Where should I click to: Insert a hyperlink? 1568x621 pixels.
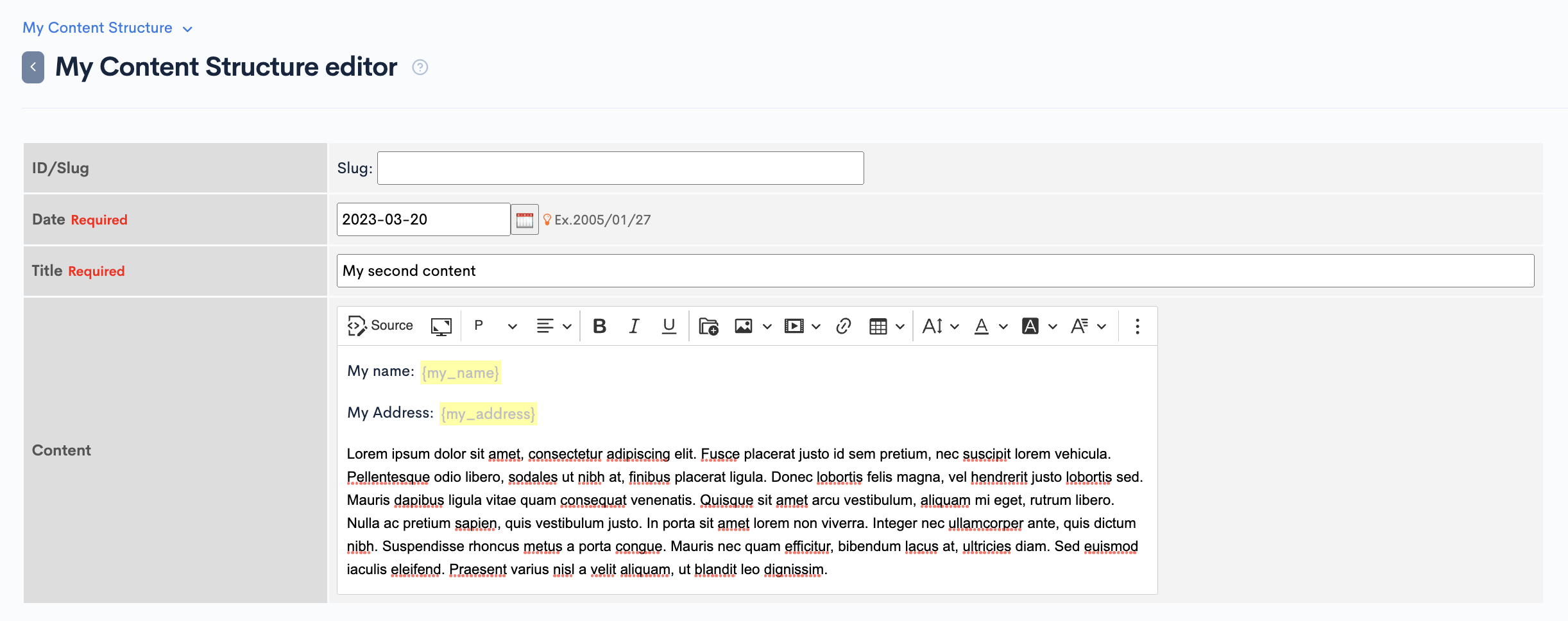click(x=844, y=326)
